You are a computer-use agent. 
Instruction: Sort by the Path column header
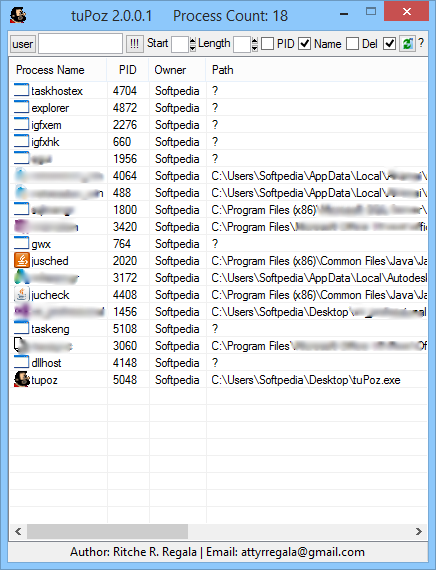tap(317, 70)
